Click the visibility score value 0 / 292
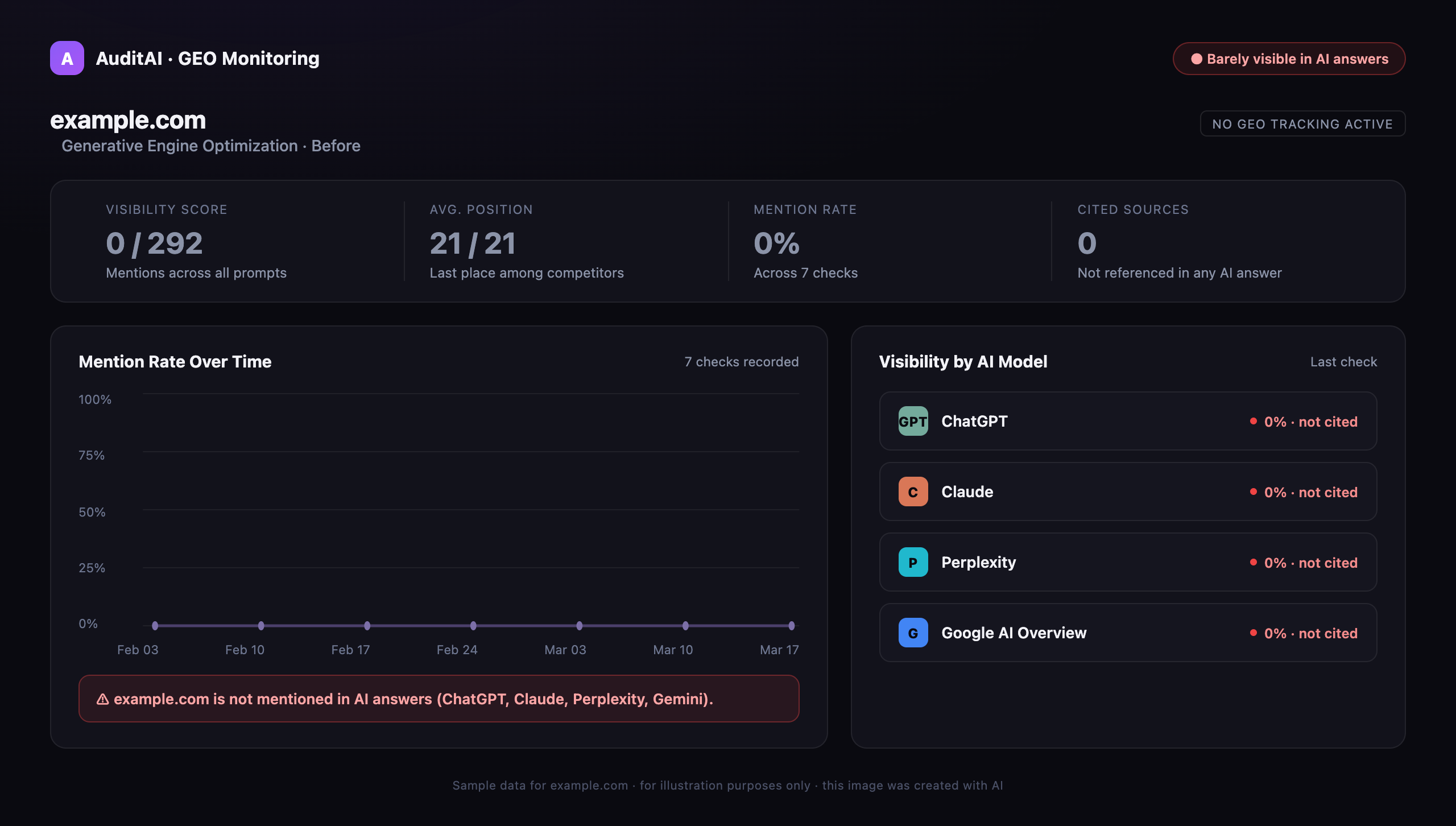 (154, 243)
